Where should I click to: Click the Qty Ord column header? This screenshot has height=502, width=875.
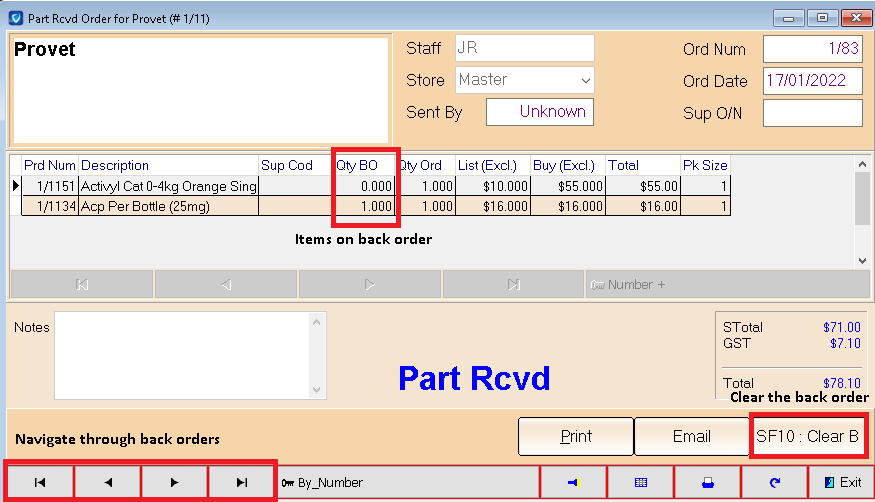coord(425,166)
